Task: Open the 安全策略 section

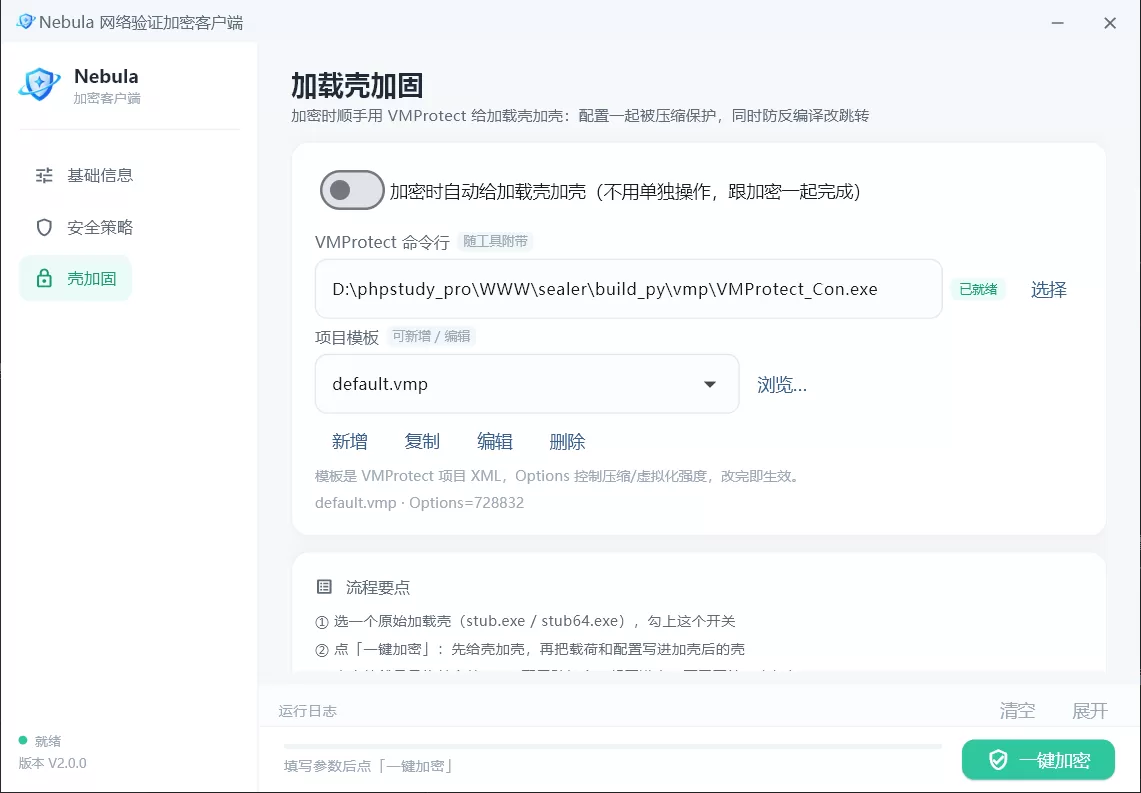Action: tap(84, 228)
